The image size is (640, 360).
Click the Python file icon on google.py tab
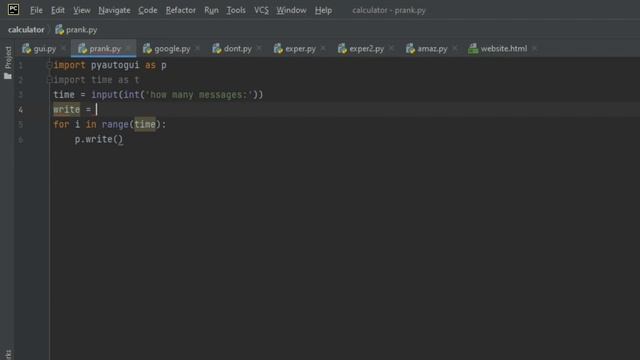(x=147, y=49)
